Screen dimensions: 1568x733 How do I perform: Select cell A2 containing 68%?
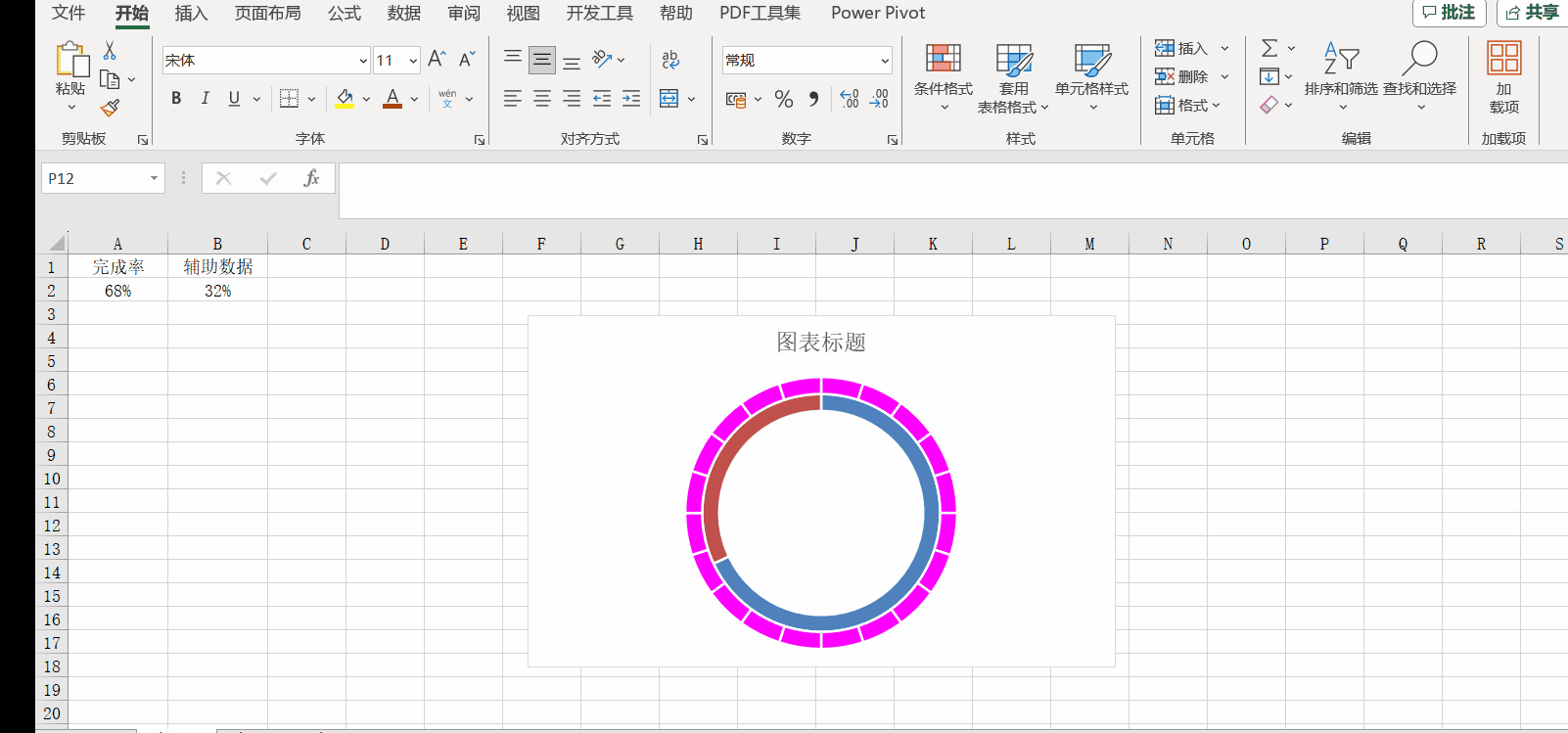tap(117, 291)
